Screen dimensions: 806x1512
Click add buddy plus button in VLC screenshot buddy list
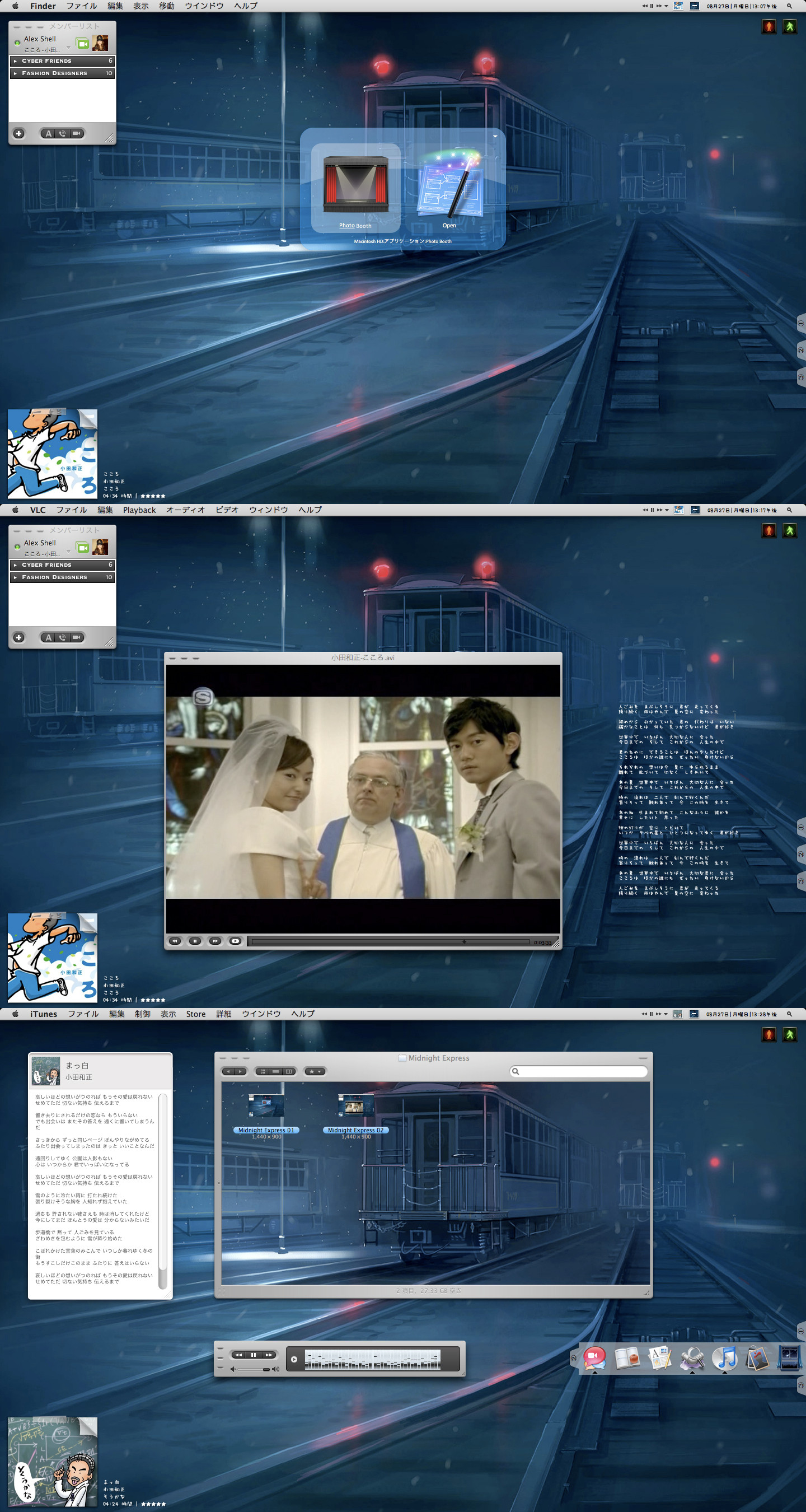(19, 637)
